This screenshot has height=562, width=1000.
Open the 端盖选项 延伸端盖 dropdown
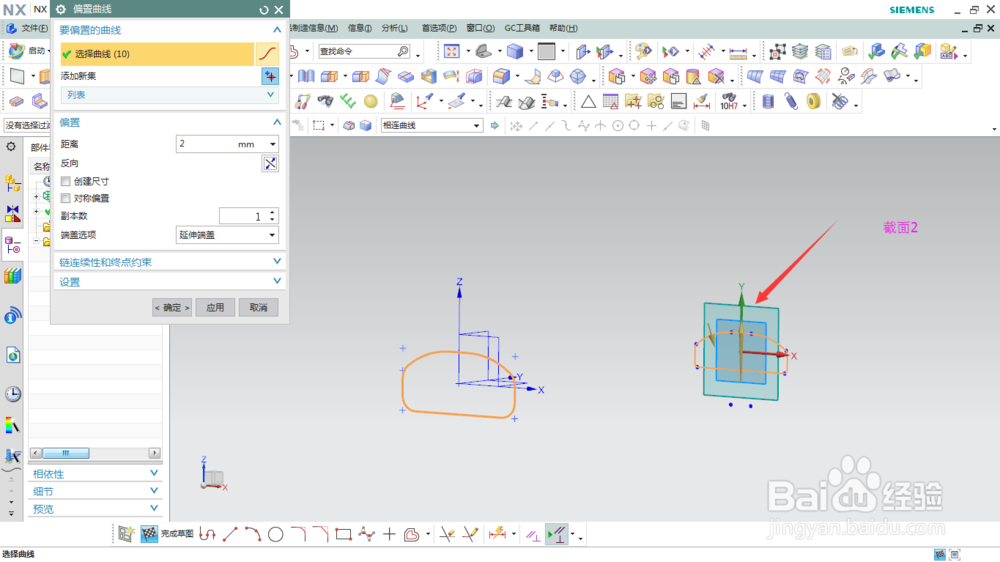pos(227,235)
